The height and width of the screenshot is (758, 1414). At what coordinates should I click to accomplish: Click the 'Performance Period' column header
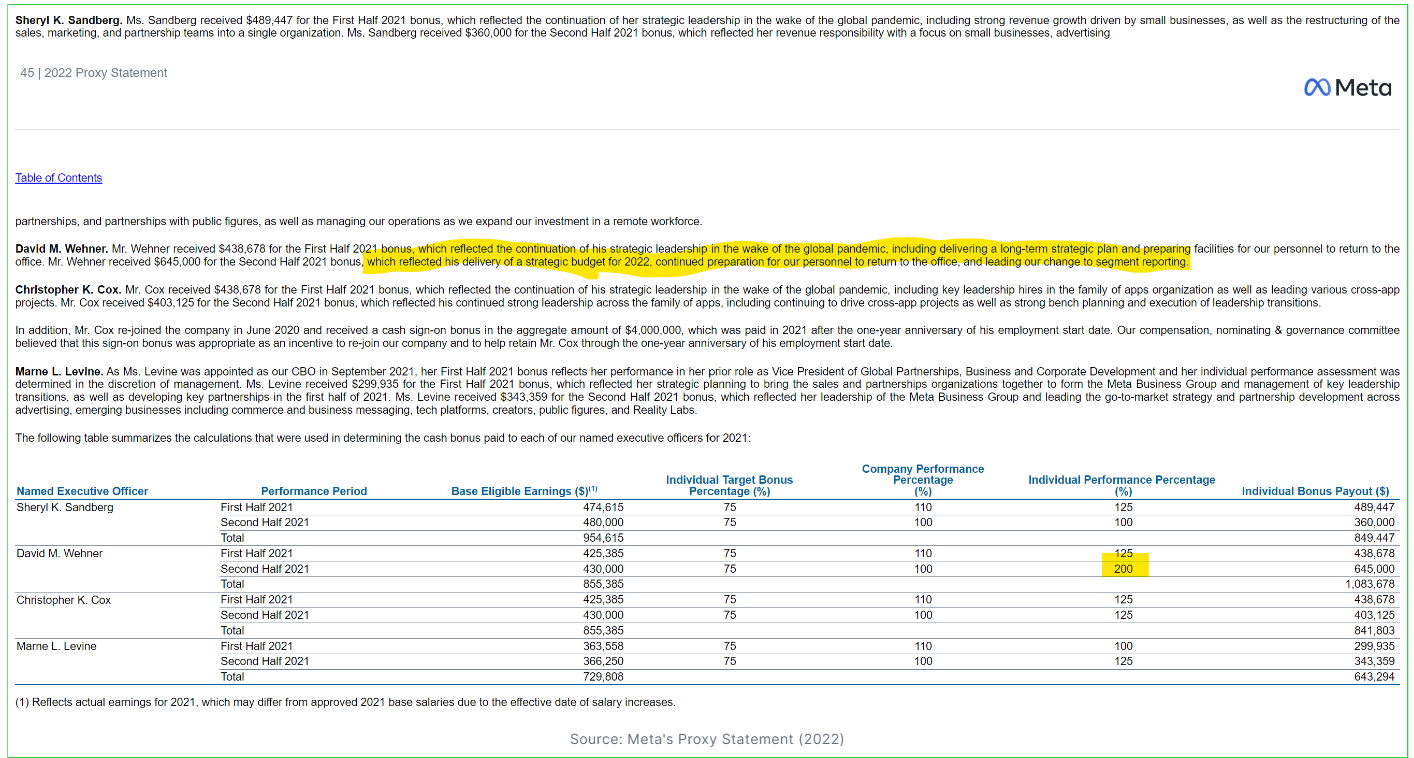tap(314, 491)
